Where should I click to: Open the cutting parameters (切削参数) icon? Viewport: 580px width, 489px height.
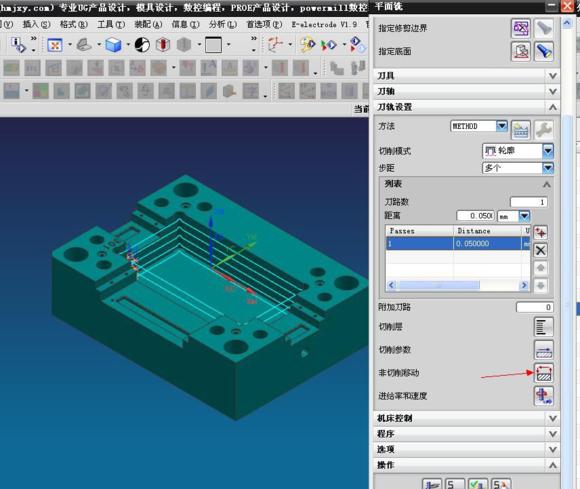click(544, 350)
